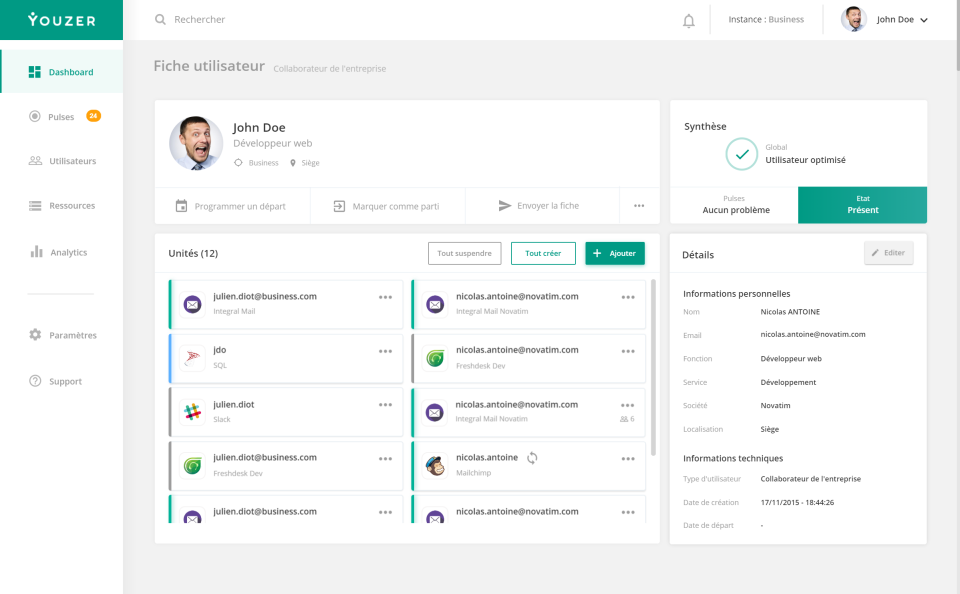Click the Utilisateurs sidebar icon
This screenshot has height=594, width=960.
32,161
